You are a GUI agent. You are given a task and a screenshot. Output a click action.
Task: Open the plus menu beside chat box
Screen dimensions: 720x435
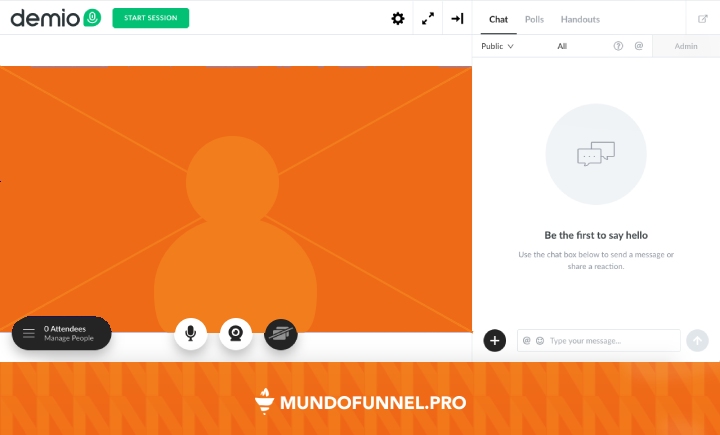pyautogui.click(x=495, y=341)
